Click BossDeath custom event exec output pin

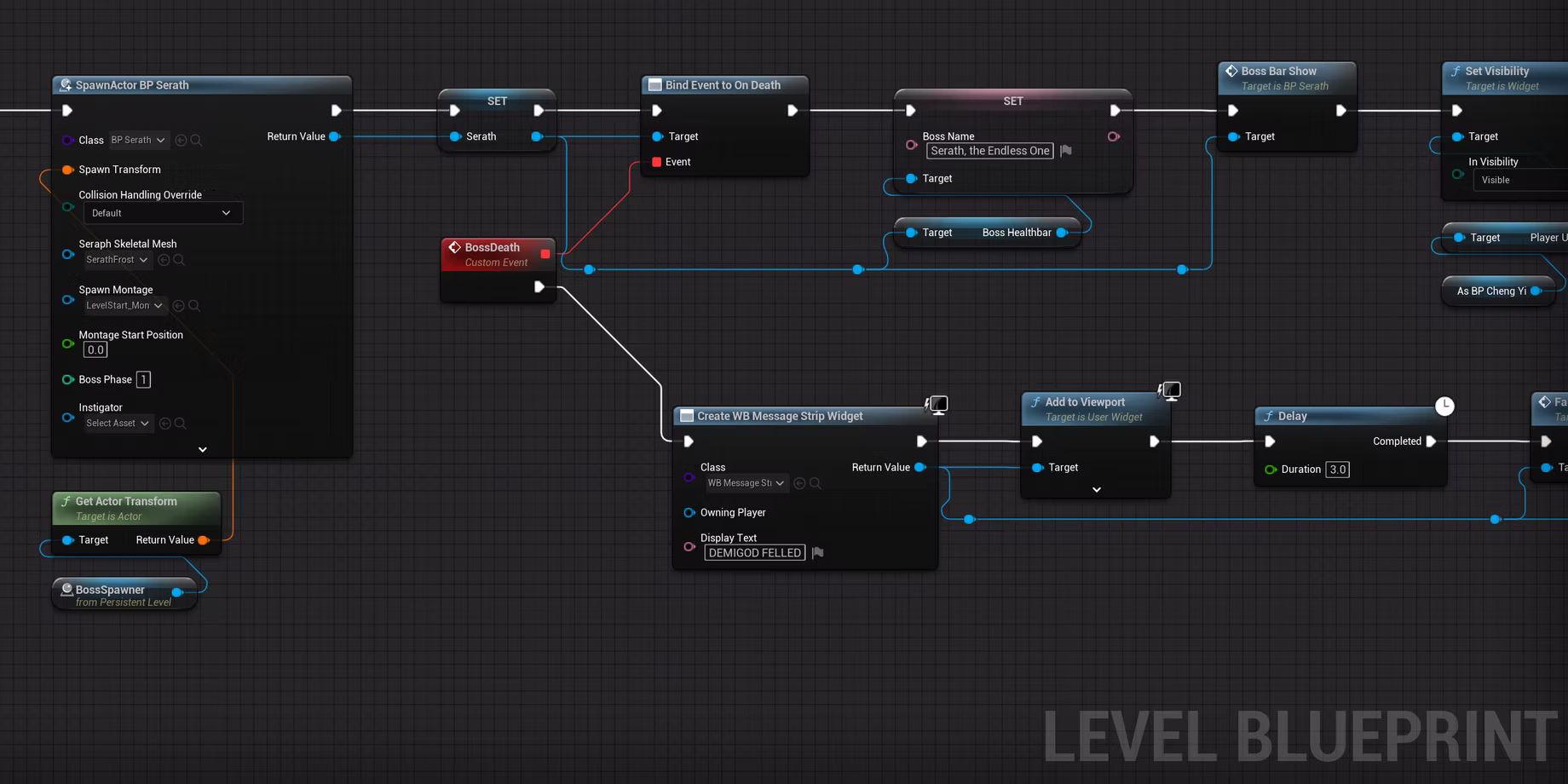pyautogui.click(x=539, y=286)
